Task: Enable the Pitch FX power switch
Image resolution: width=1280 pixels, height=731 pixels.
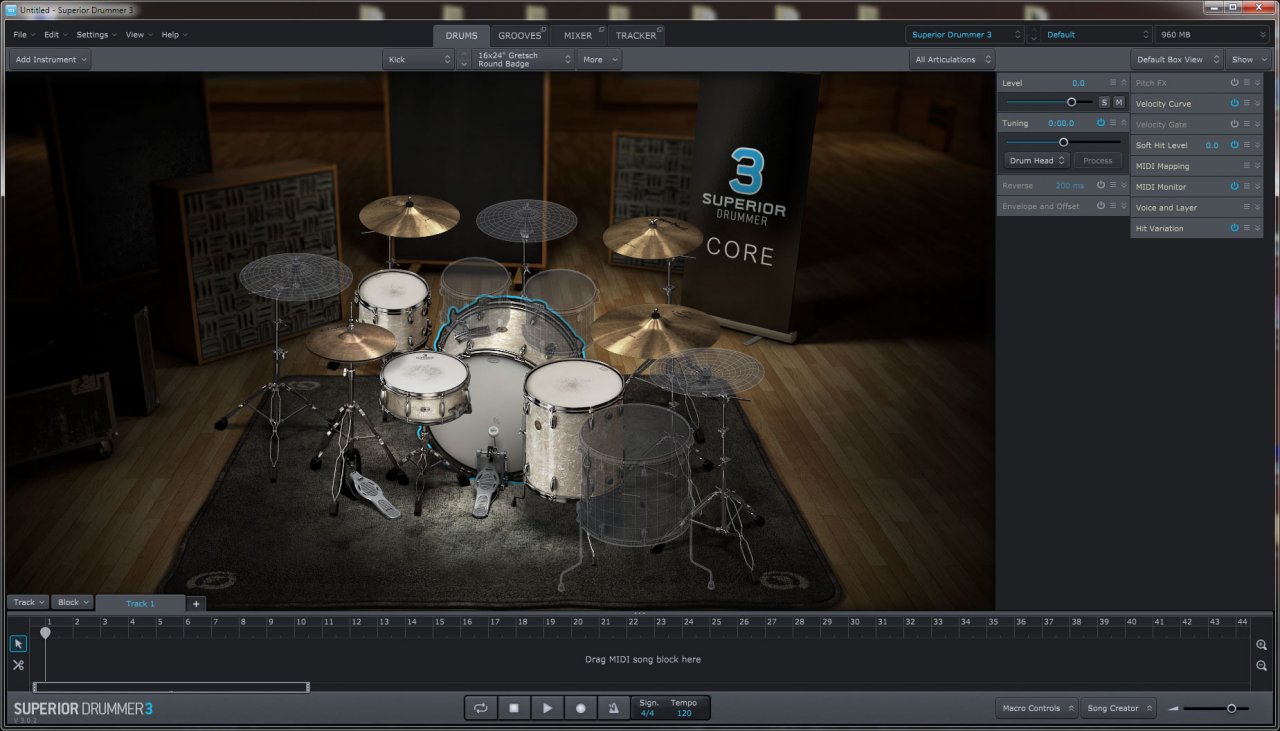Action: tap(1234, 83)
